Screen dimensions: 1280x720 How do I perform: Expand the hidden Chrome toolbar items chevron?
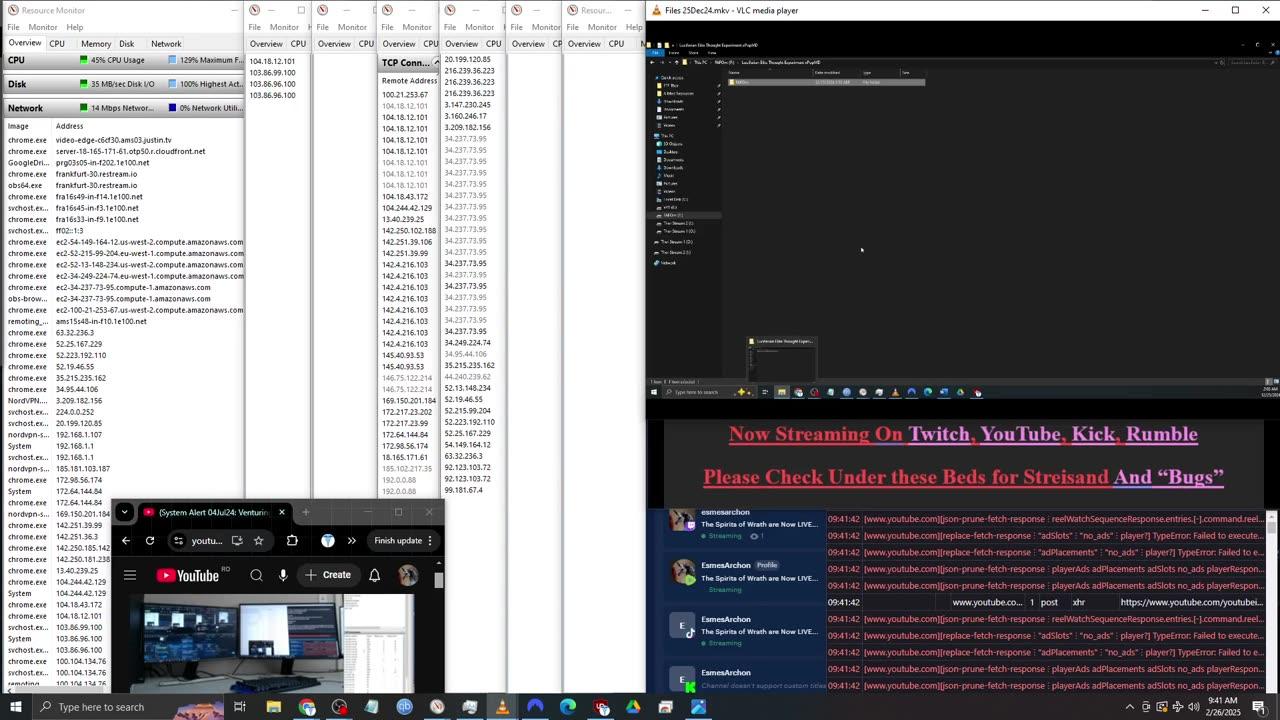(x=352, y=541)
